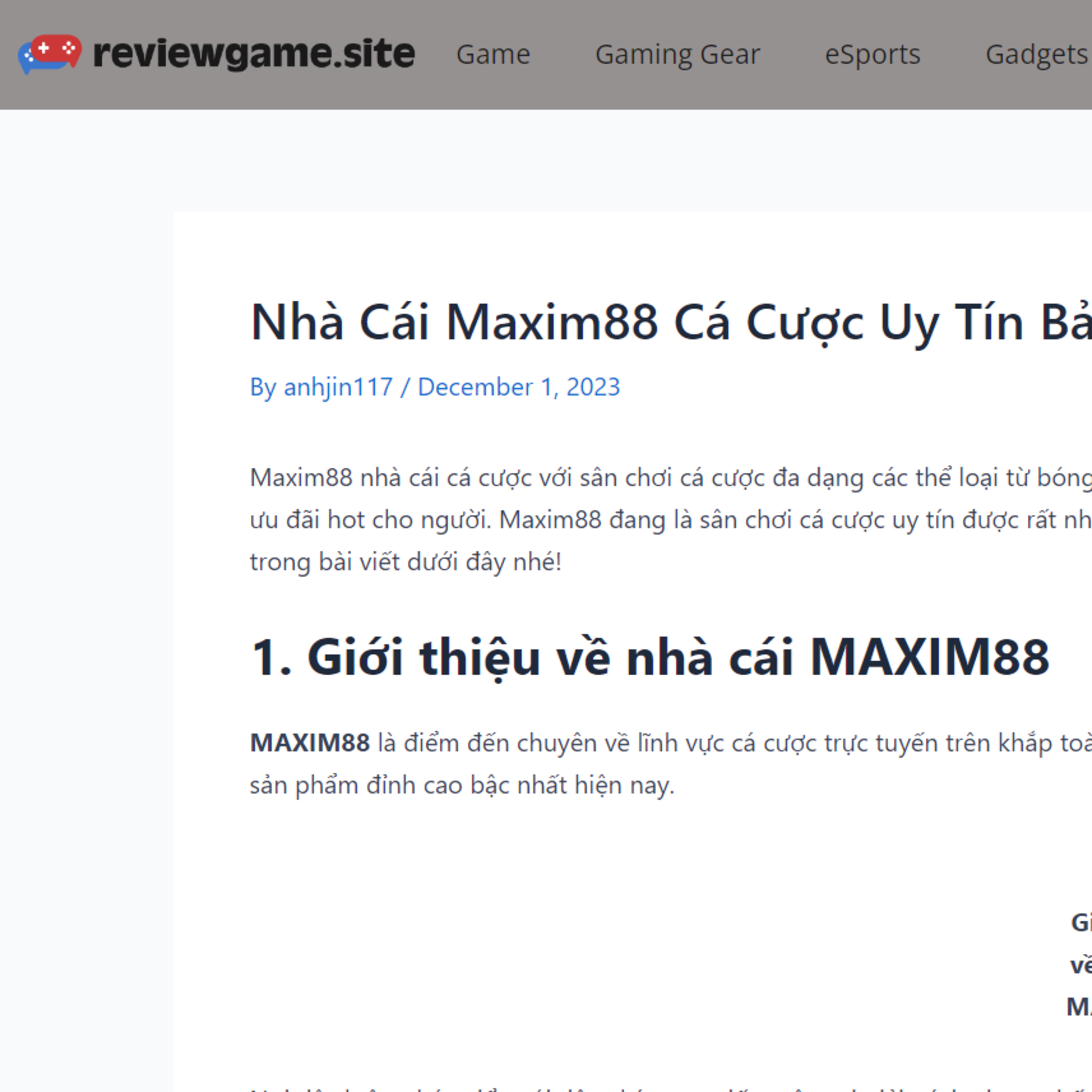Click intro line starting 'Maxim88 nhà cái cá cược'
The height and width of the screenshot is (1092, 1092).
pyautogui.click(x=671, y=478)
